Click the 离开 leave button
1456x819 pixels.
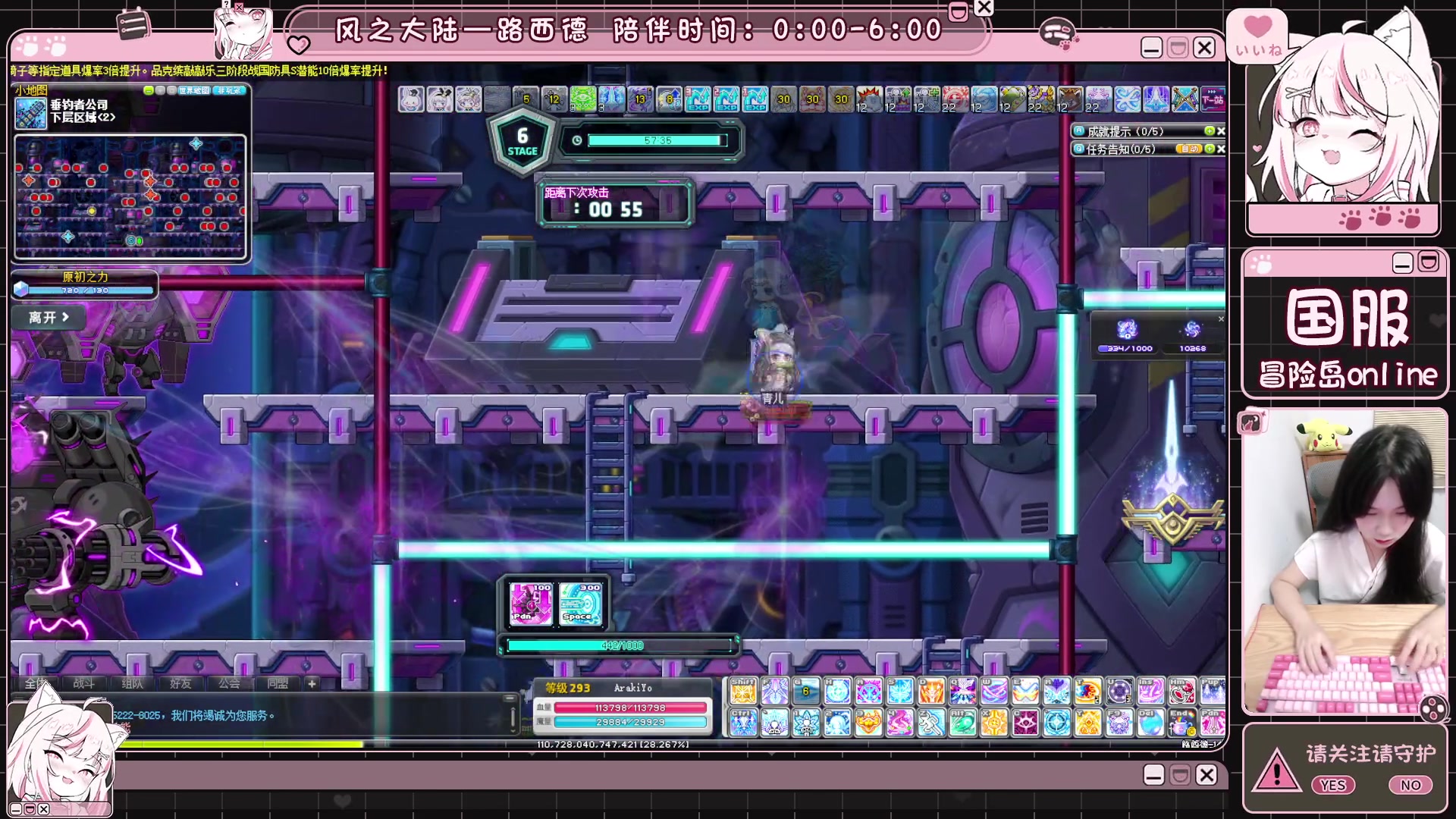(x=49, y=318)
